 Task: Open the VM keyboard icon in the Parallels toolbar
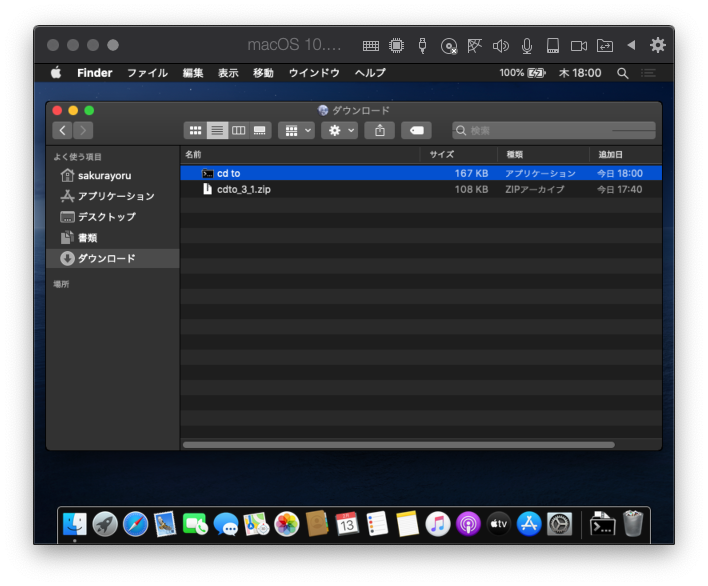(371, 46)
